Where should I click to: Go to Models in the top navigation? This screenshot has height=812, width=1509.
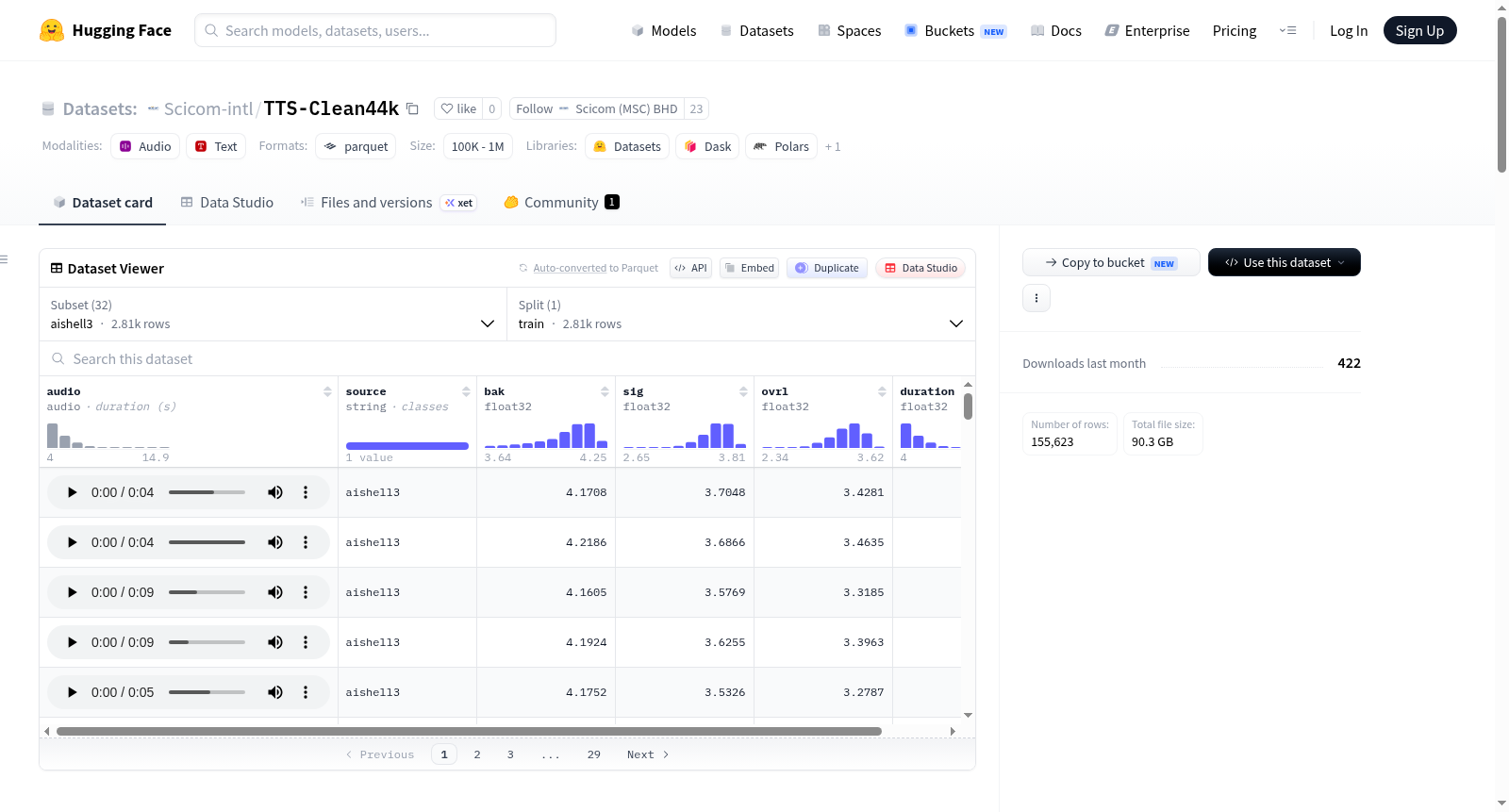(x=664, y=30)
